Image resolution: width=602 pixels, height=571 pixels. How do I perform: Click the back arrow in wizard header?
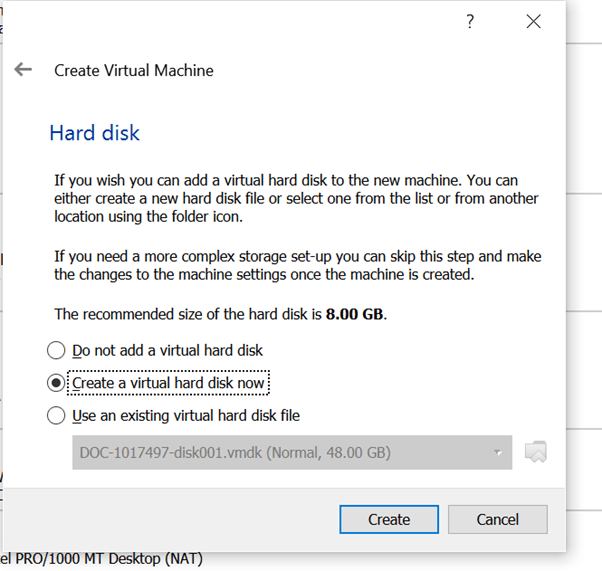pos(24,70)
